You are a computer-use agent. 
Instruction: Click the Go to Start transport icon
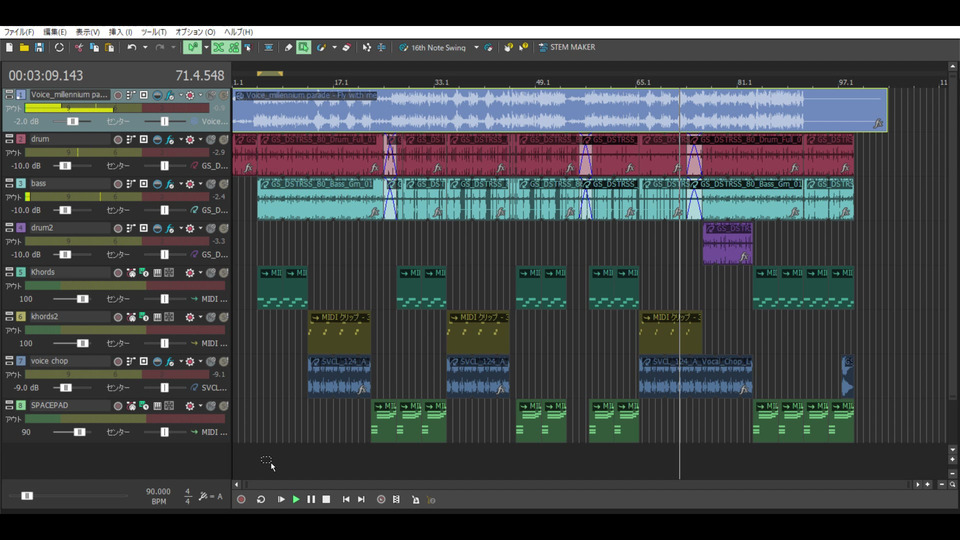[x=346, y=499]
